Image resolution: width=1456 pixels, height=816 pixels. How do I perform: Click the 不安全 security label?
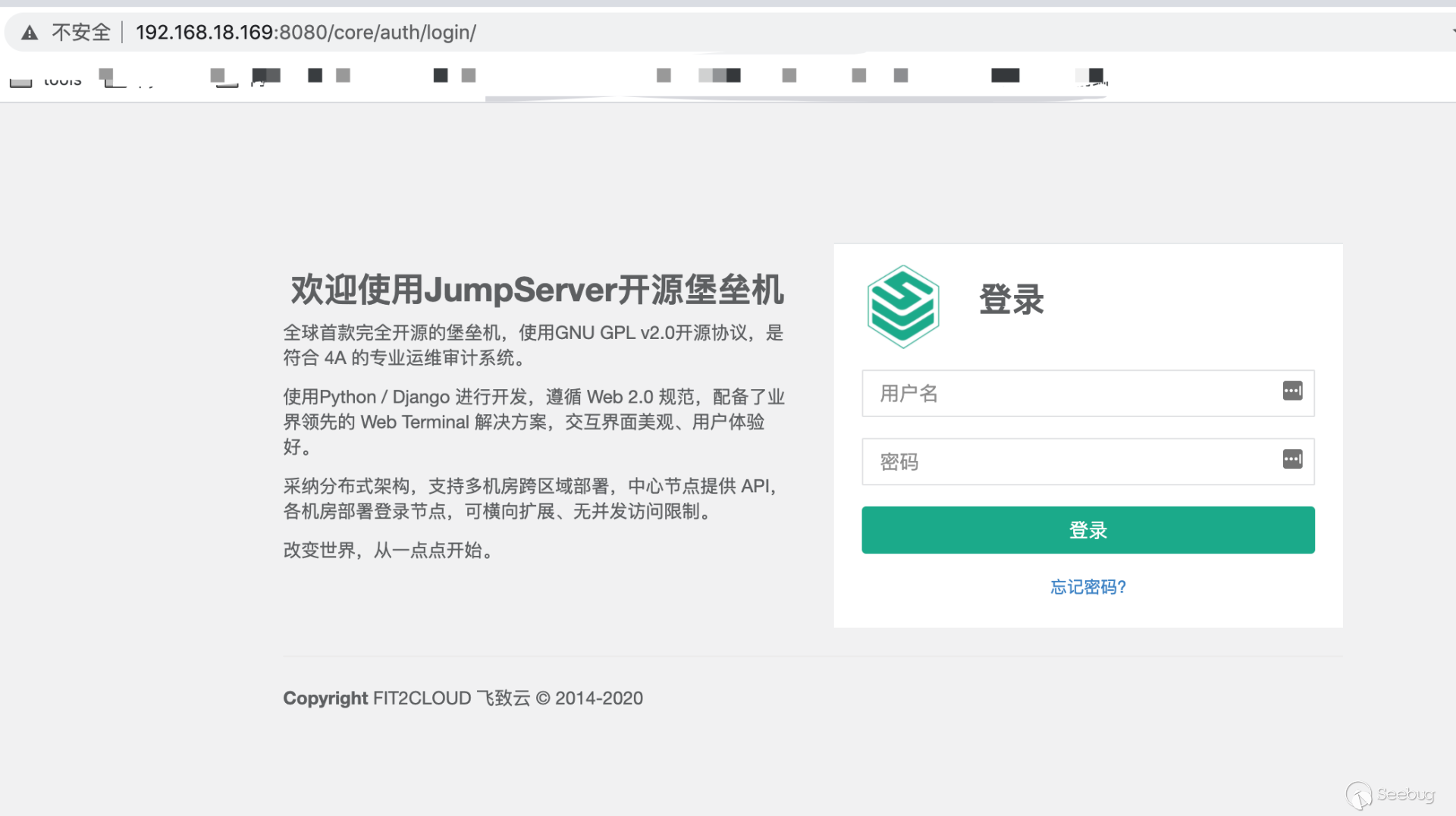point(81,33)
